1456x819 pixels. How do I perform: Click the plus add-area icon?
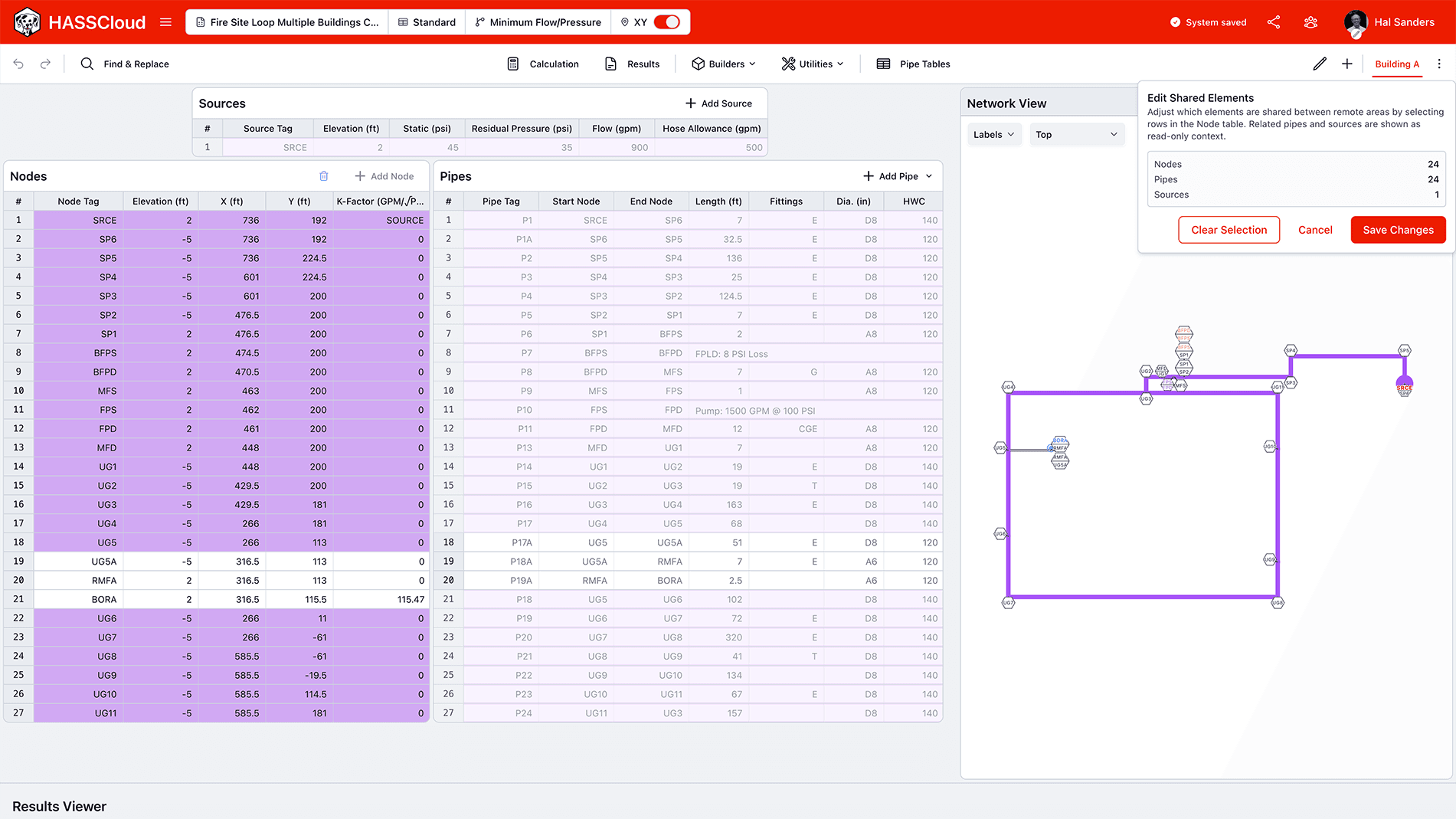[x=1346, y=64]
